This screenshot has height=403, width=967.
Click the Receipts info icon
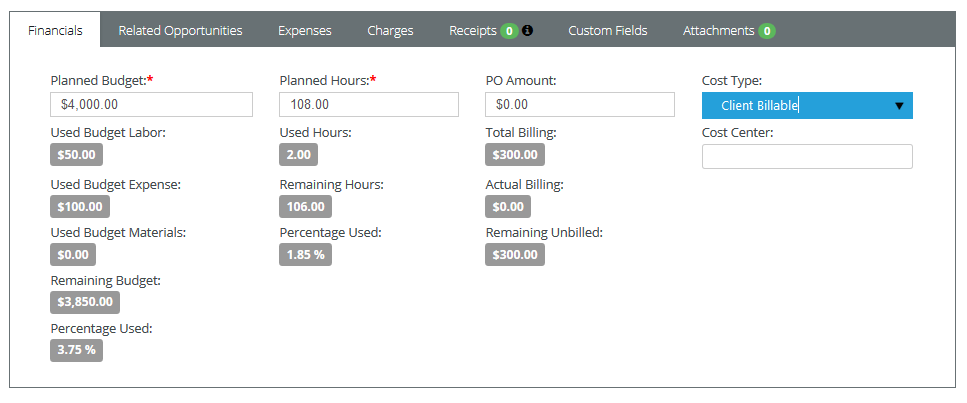point(527,30)
